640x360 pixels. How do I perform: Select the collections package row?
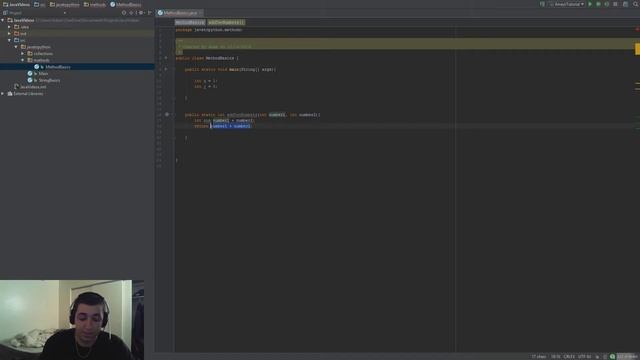tap(77, 53)
